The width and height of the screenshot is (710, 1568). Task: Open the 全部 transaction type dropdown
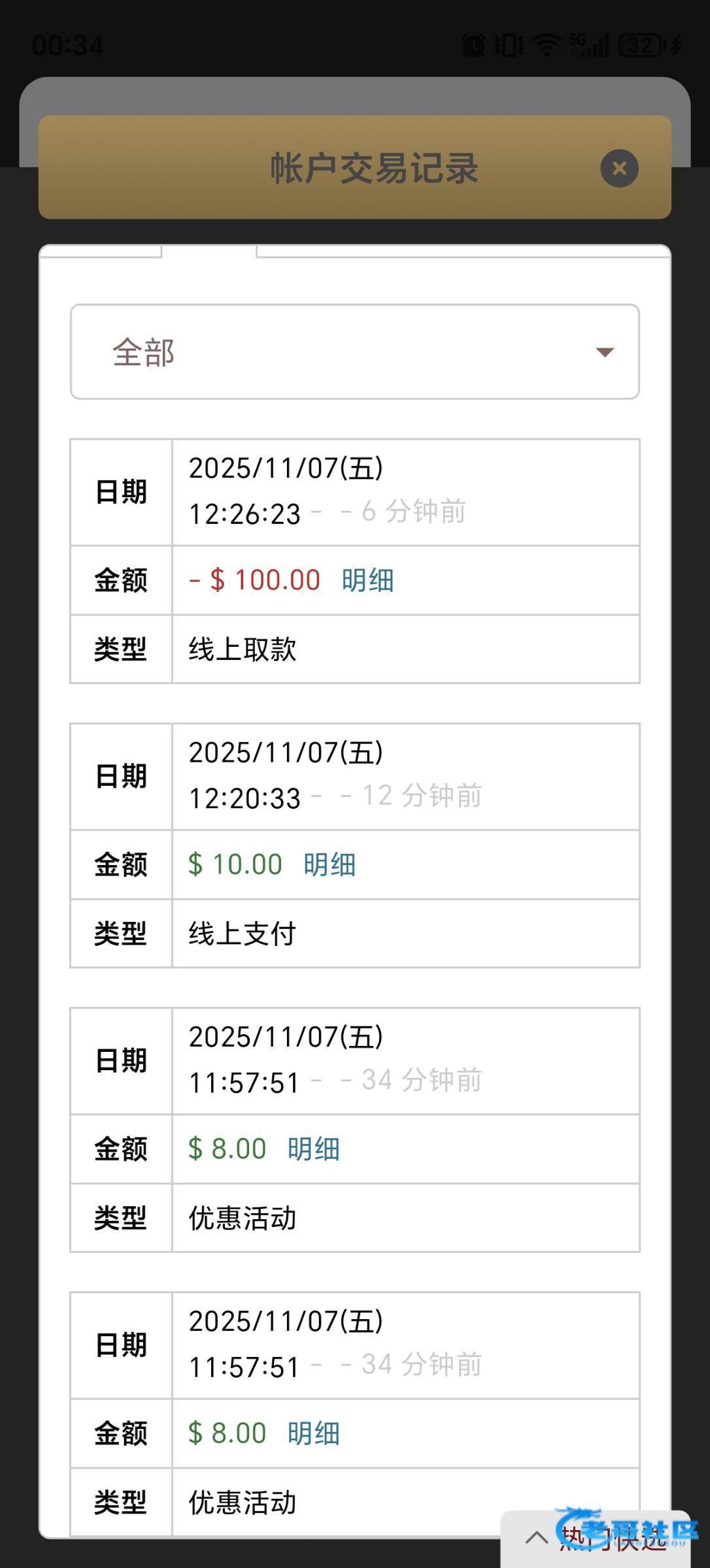point(355,352)
